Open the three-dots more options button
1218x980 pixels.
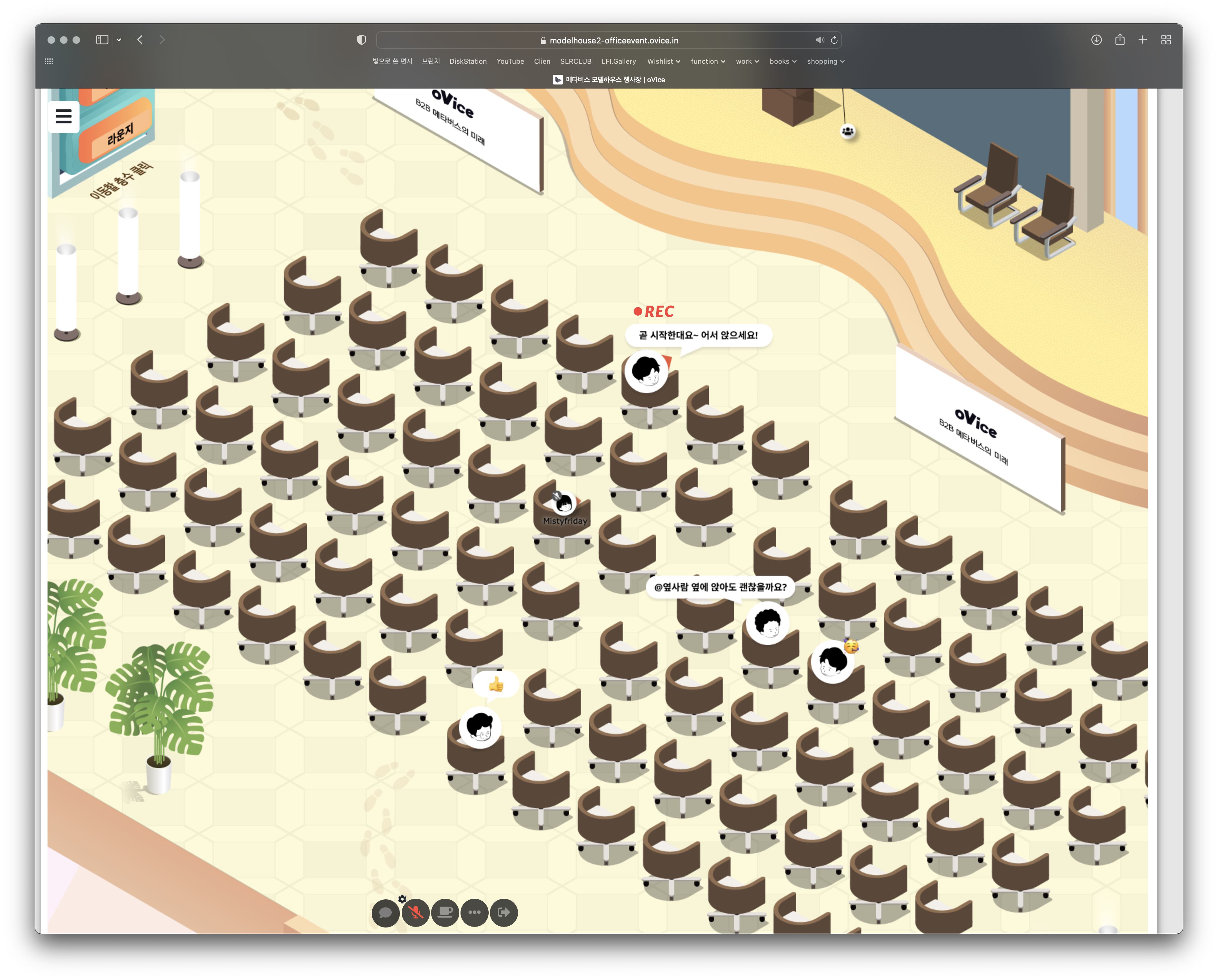[x=475, y=913]
